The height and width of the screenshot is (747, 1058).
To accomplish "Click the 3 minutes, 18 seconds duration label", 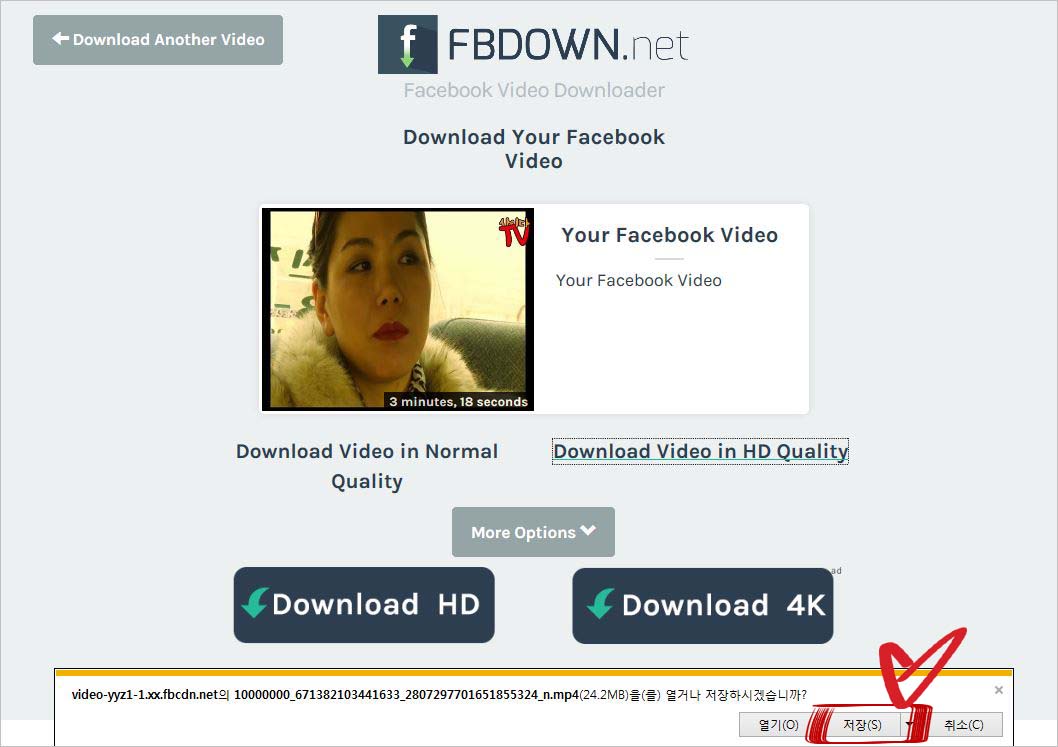I will pos(458,402).
